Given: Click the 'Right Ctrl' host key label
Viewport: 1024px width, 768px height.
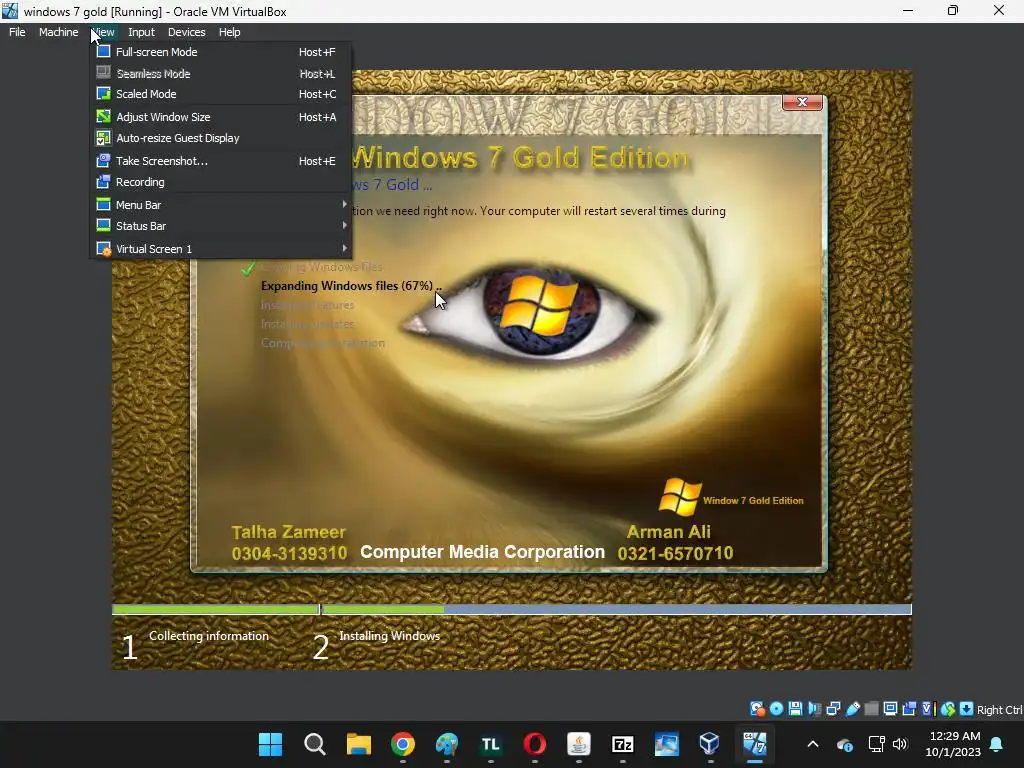Looking at the screenshot, I should [x=999, y=710].
